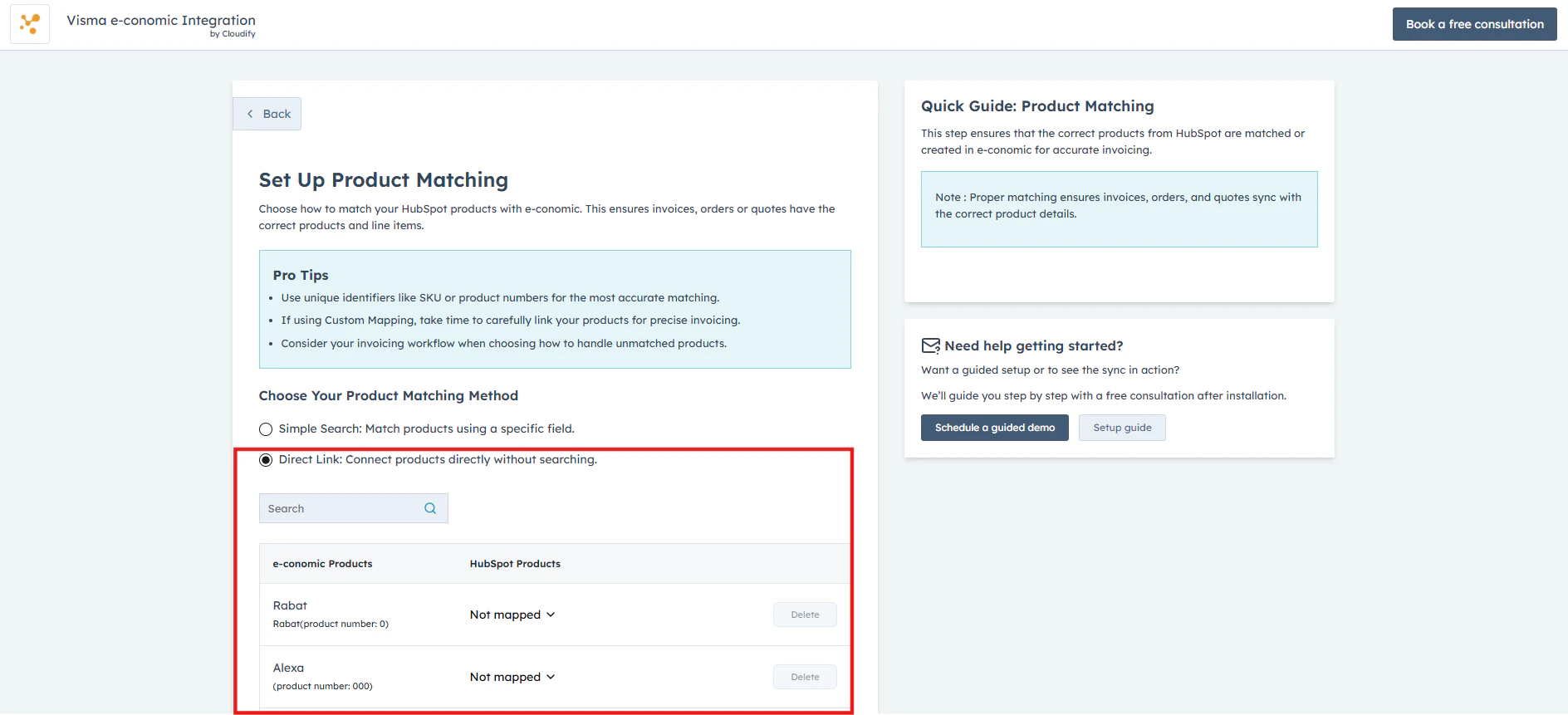
Task: Click the Visma e-conomic Integration title
Action: tap(161, 20)
